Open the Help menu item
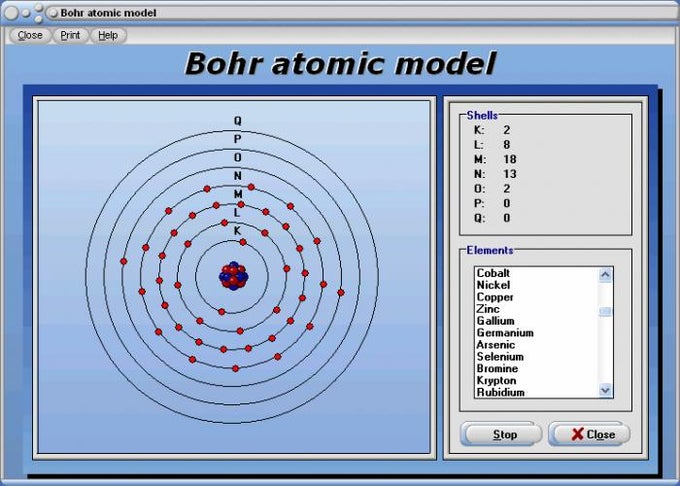Viewport: 680px width, 486px height. click(x=108, y=36)
